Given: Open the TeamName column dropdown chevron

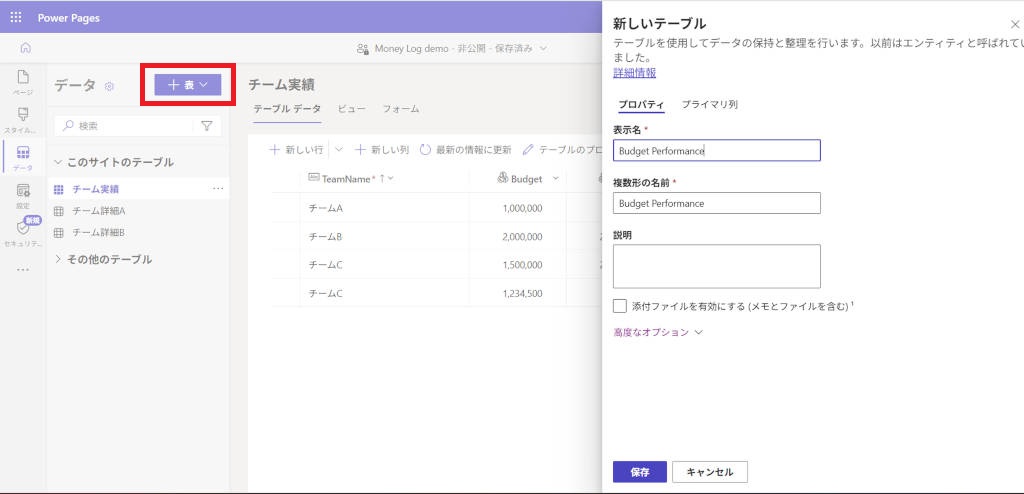Looking at the screenshot, I should (391, 178).
